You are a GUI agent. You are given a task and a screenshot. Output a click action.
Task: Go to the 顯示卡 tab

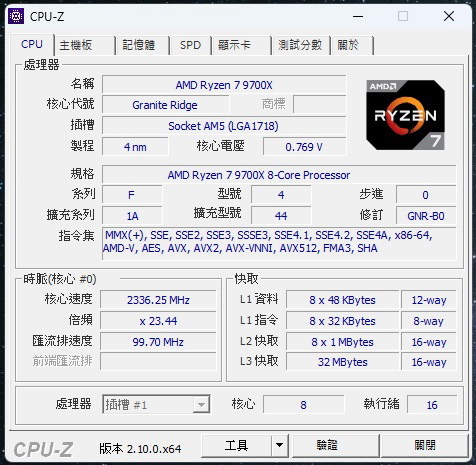pyautogui.click(x=241, y=45)
